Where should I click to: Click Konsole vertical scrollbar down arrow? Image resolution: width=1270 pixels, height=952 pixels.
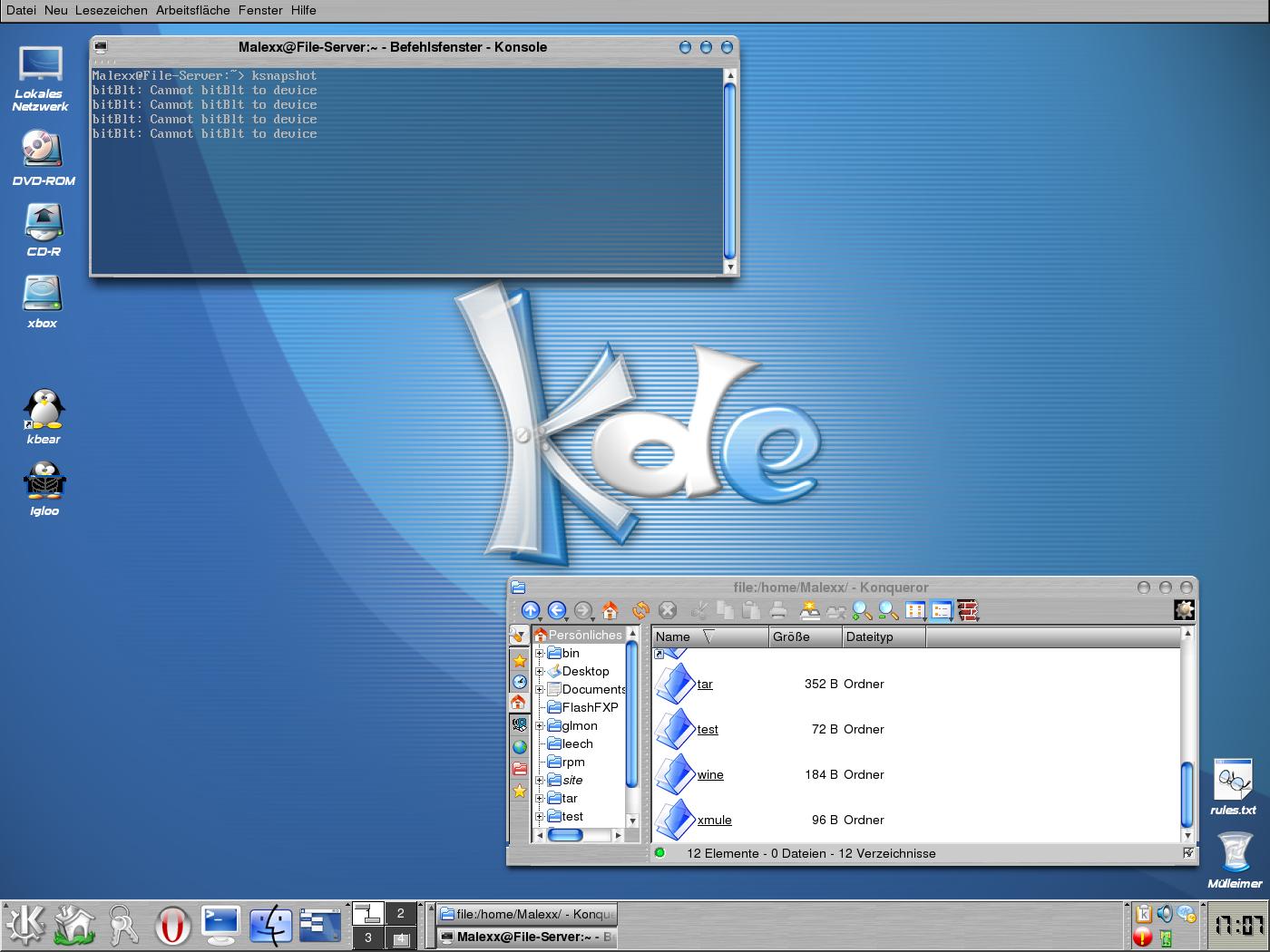pyautogui.click(x=730, y=267)
